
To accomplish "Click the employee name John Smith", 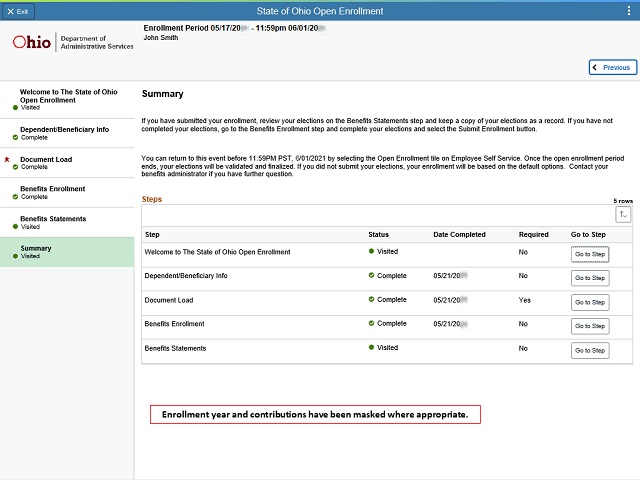I will coord(161,38).
